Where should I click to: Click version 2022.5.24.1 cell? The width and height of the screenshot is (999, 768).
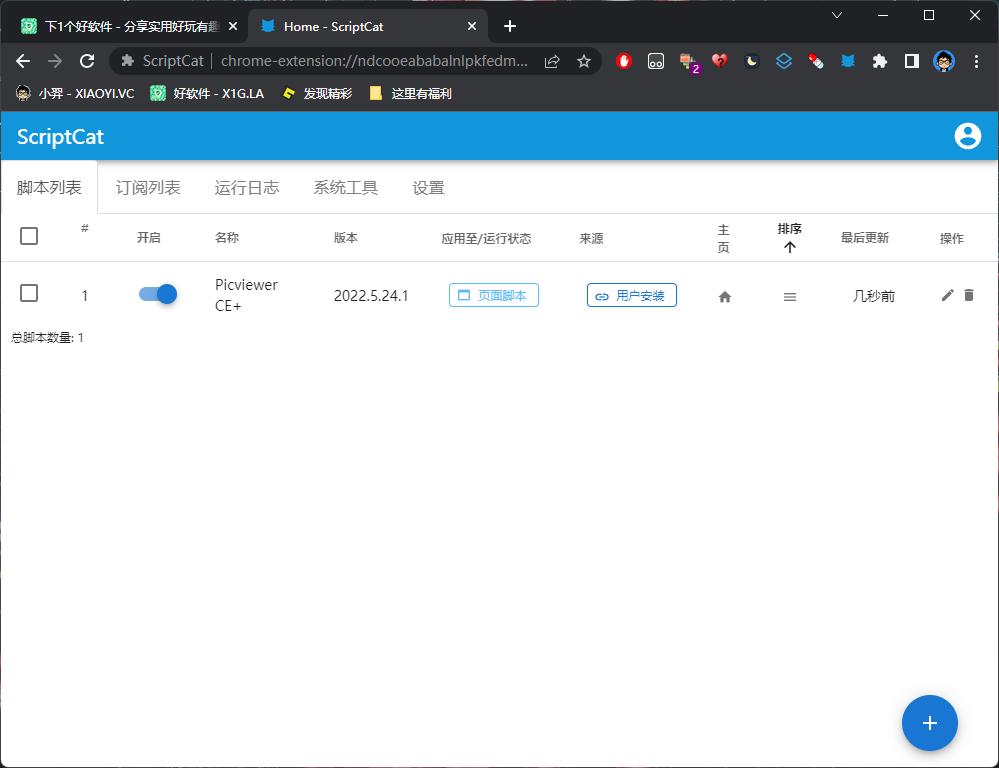[371, 296]
